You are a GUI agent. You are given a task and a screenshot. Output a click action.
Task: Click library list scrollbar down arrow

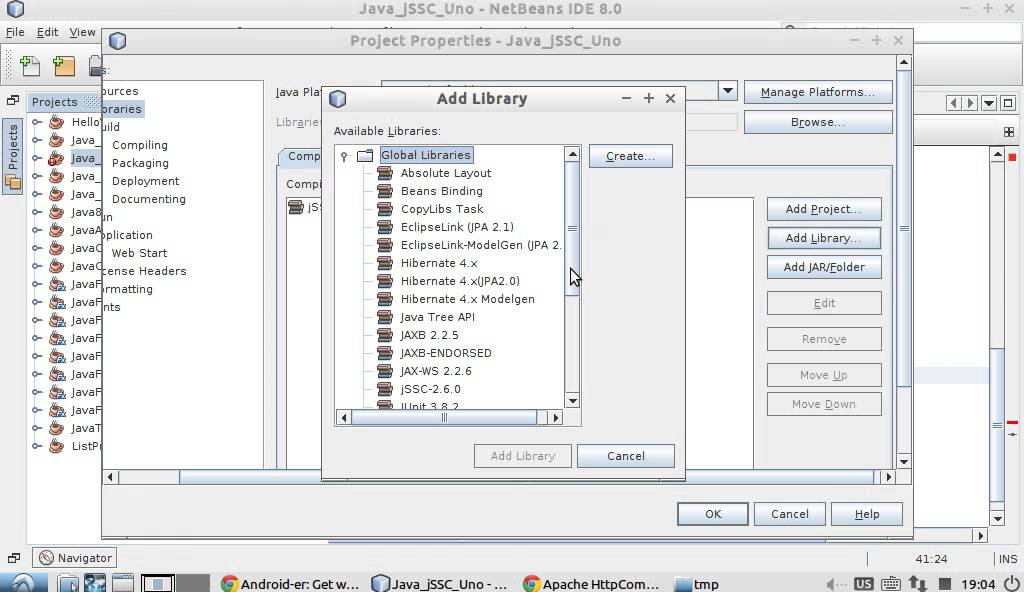[573, 401]
